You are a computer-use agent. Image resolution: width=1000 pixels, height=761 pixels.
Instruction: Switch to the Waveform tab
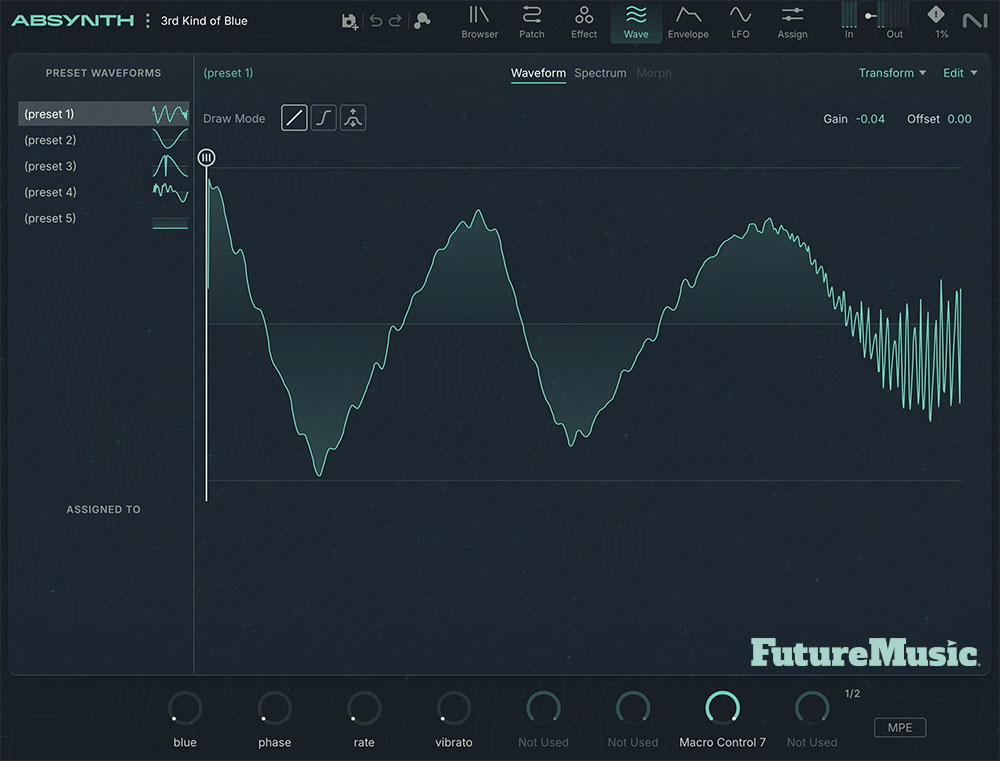click(538, 73)
